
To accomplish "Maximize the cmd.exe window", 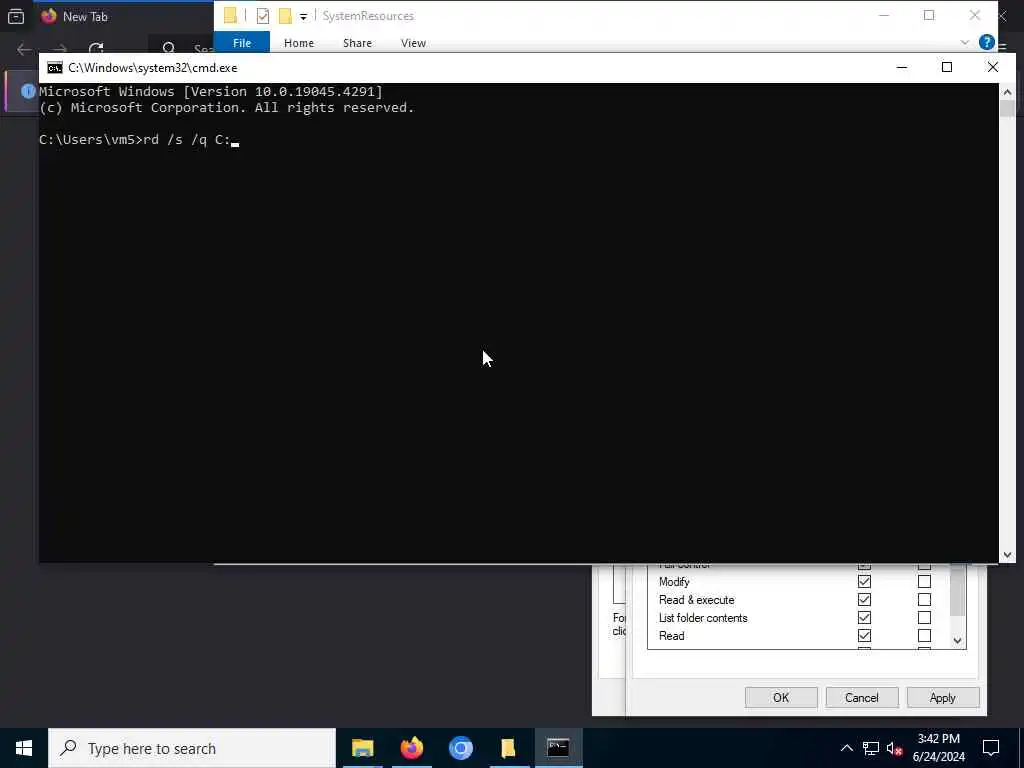I will tap(947, 67).
